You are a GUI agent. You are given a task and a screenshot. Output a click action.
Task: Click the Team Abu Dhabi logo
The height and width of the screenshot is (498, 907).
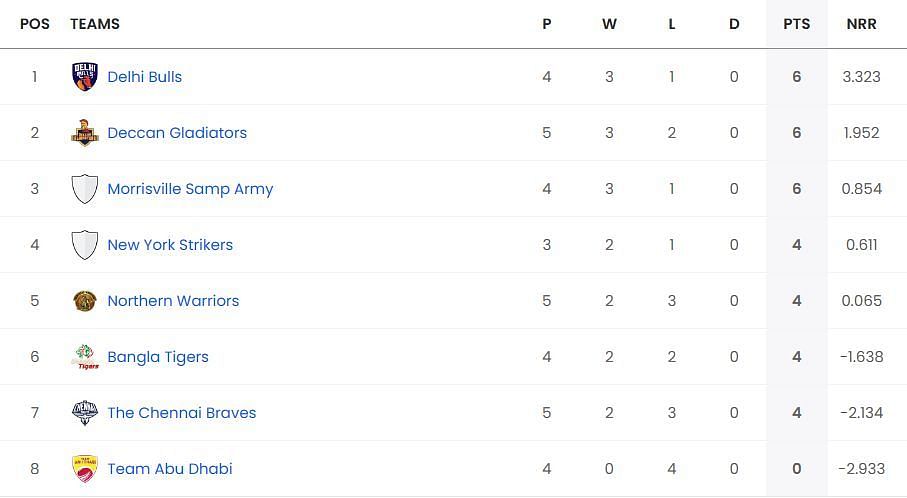pos(85,469)
